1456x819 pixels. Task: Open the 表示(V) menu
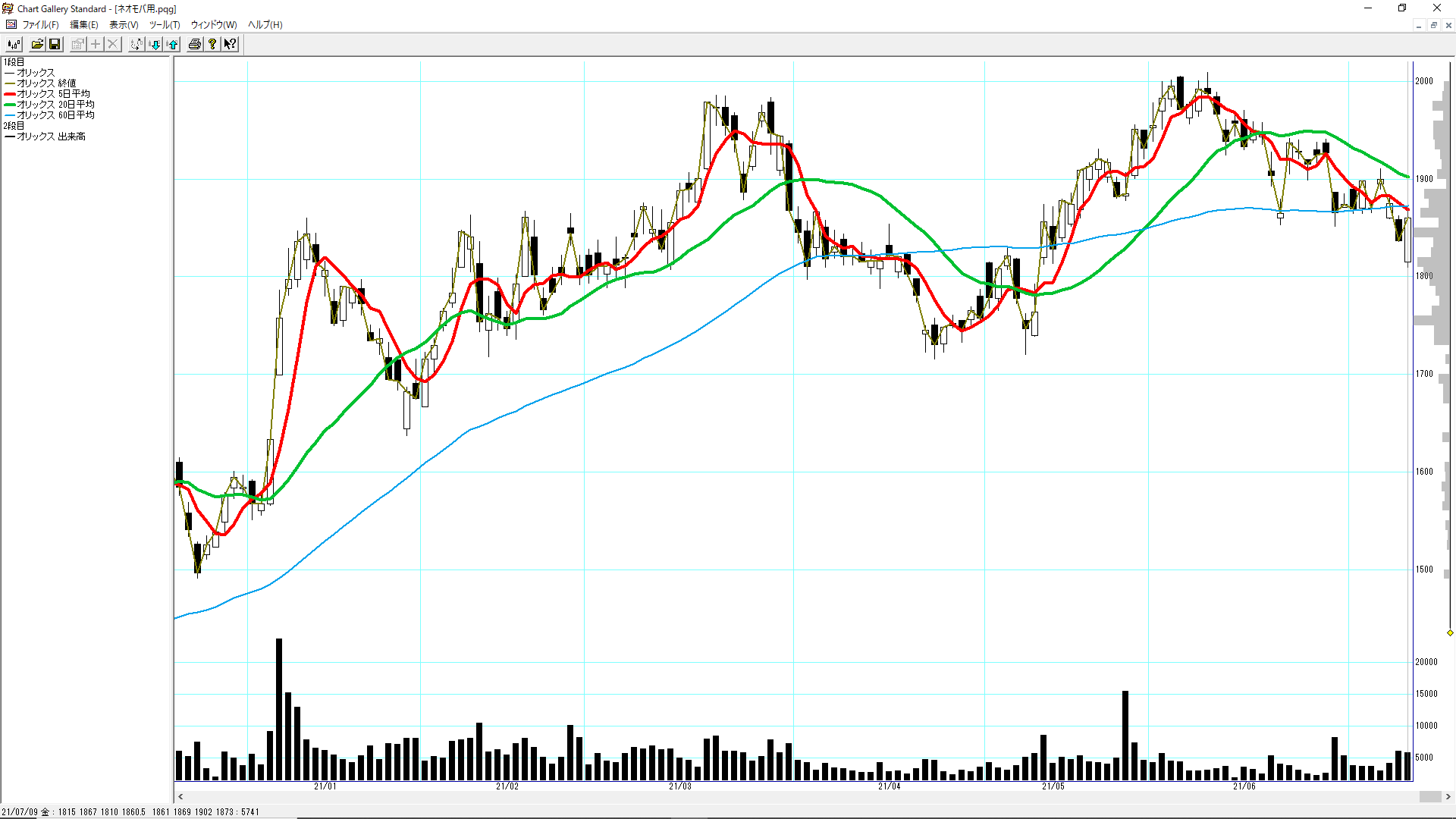coord(124,25)
